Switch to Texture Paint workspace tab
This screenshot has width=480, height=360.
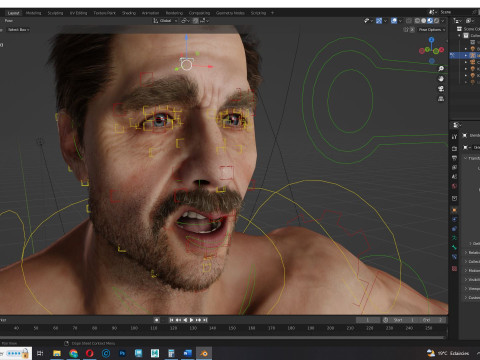pyautogui.click(x=104, y=13)
